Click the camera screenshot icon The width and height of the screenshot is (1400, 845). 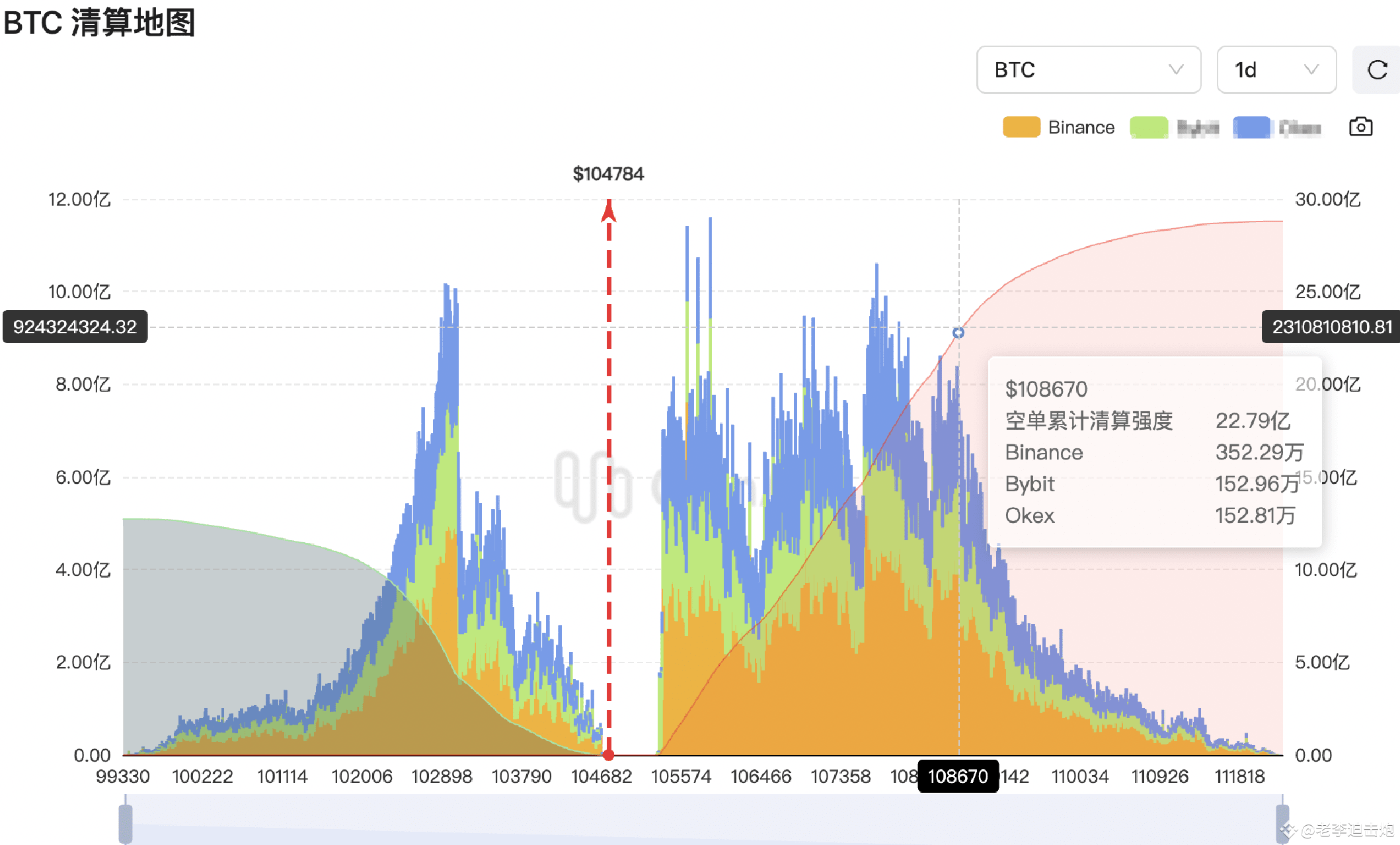pos(1360,127)
